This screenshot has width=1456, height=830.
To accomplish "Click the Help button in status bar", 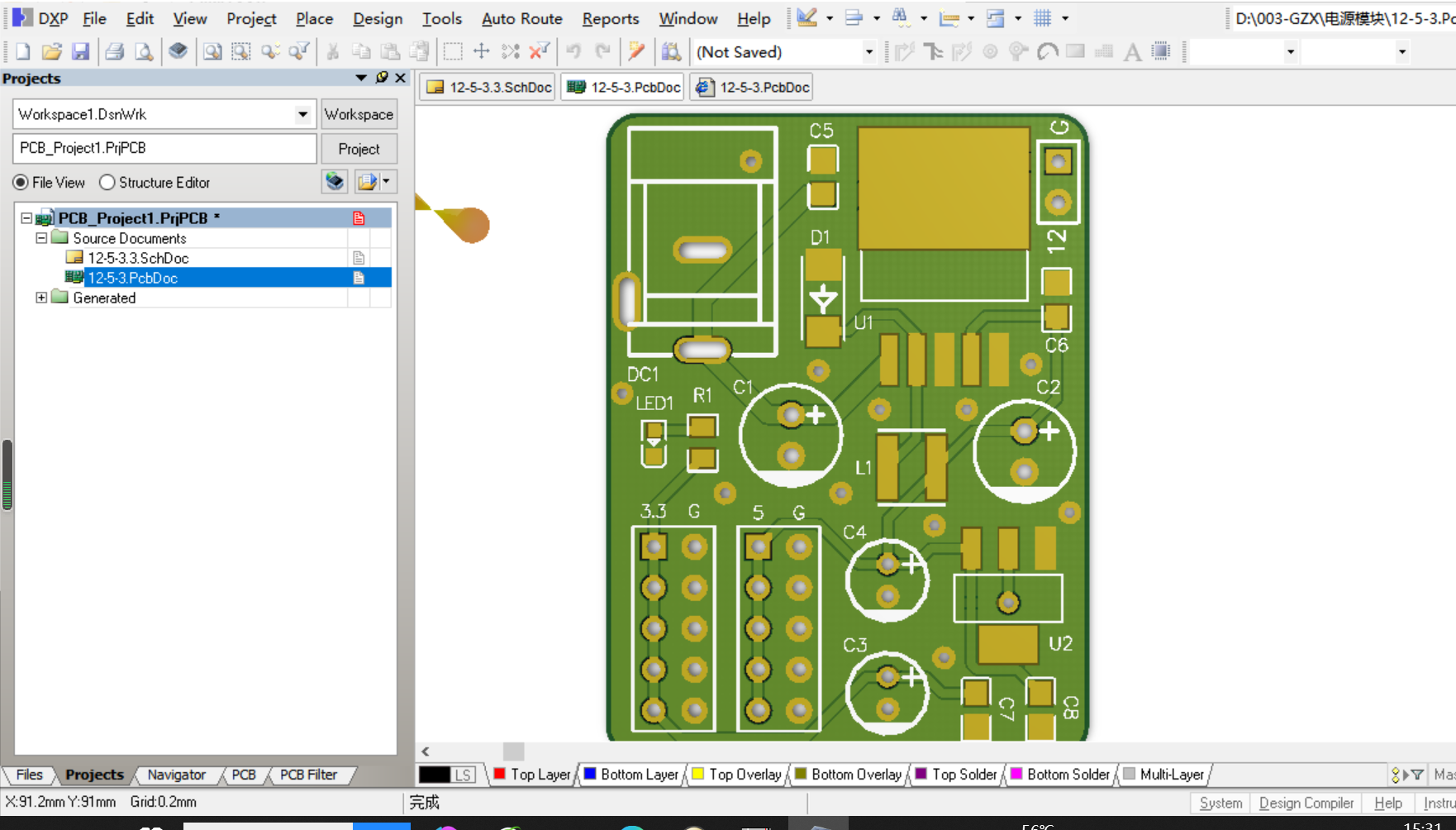I will 1388,803.
